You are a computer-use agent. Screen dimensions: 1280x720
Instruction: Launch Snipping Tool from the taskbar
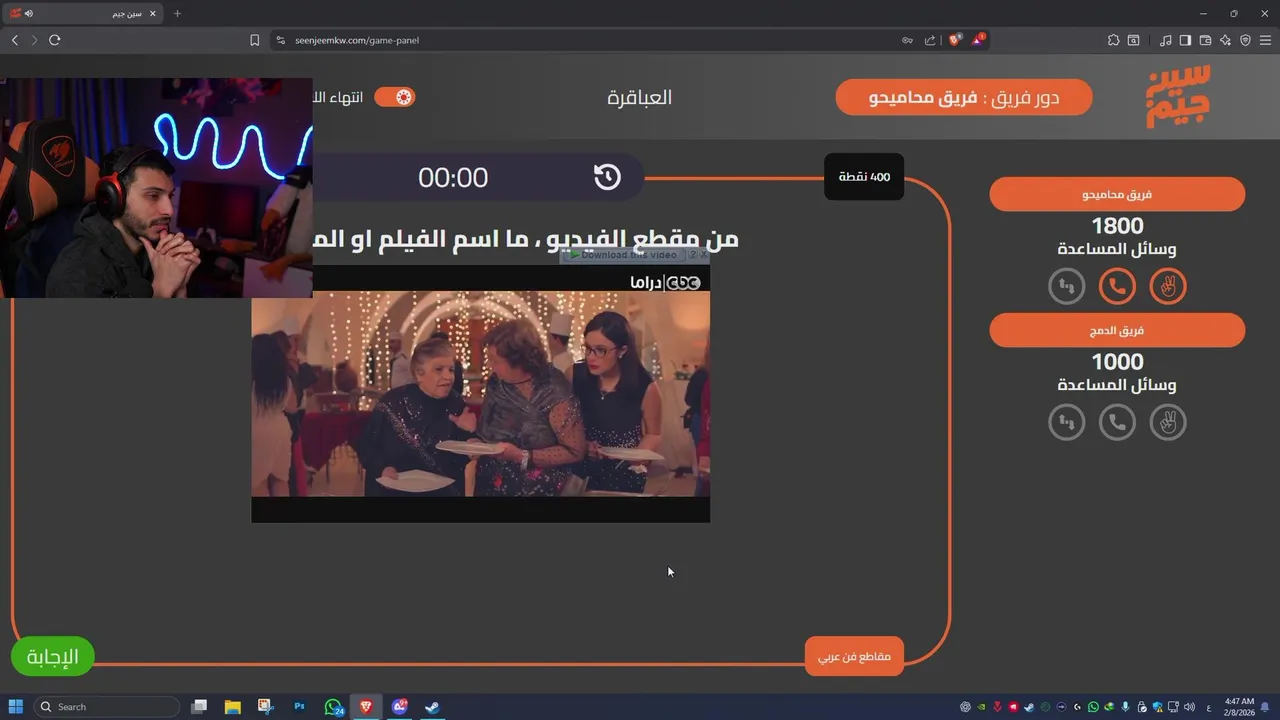[265, 707]
